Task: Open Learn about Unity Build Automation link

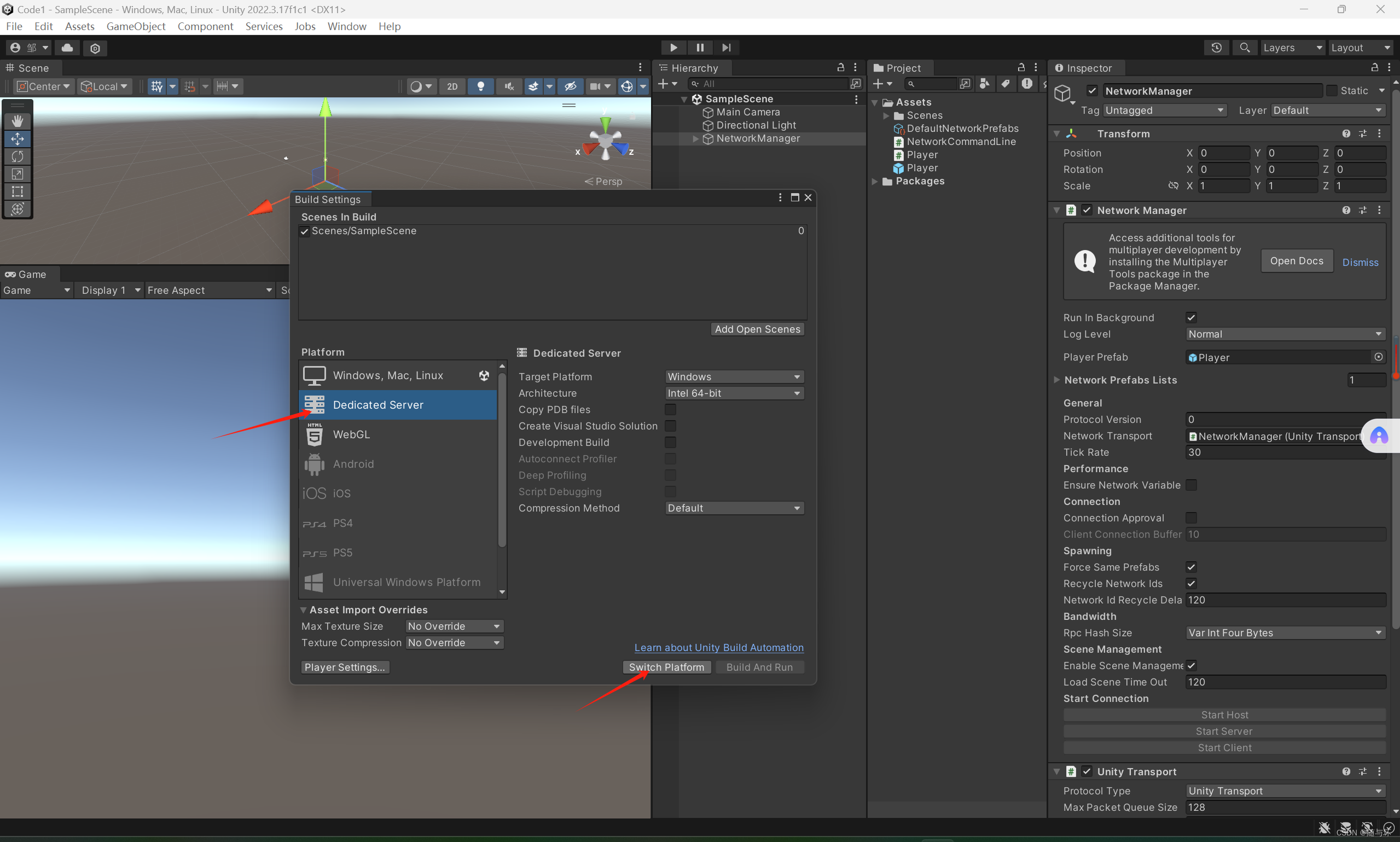Action: point(719,647)
